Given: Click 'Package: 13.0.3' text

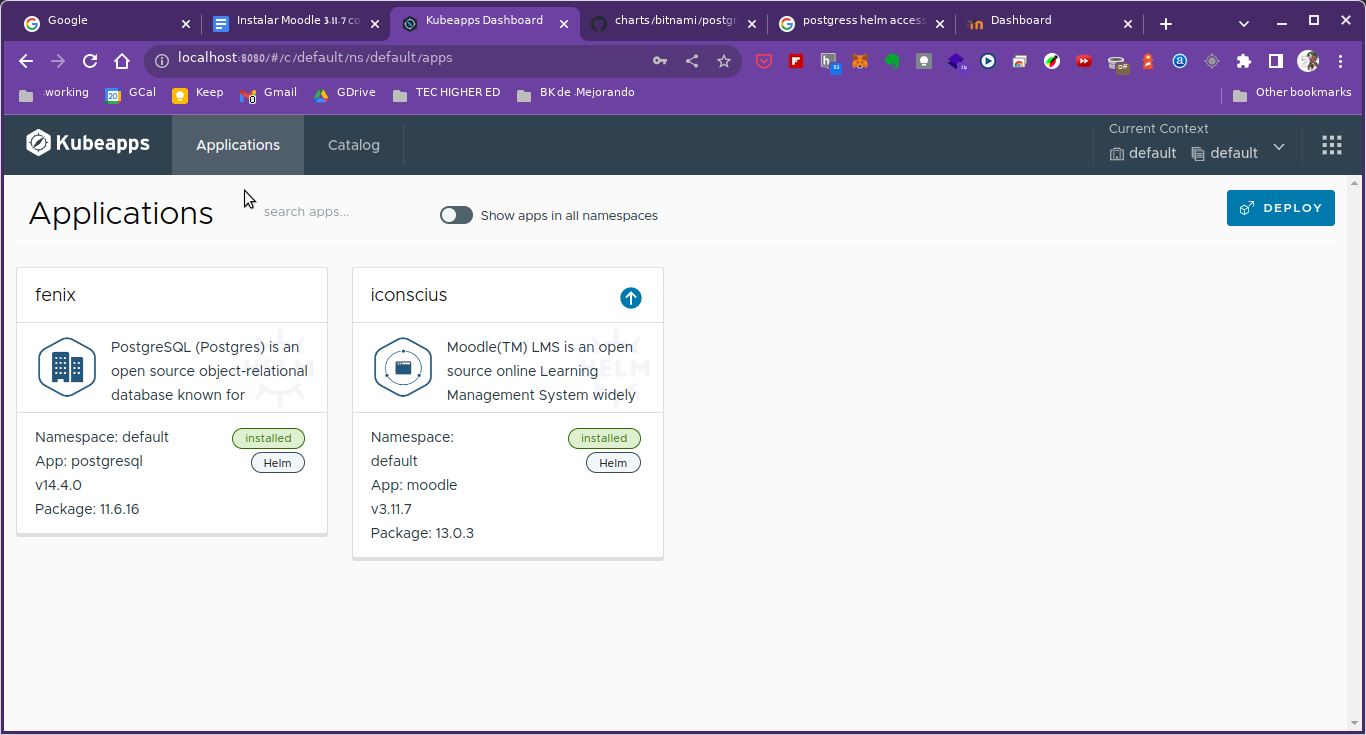Looking at the screenshot, I should coord(422,533).
